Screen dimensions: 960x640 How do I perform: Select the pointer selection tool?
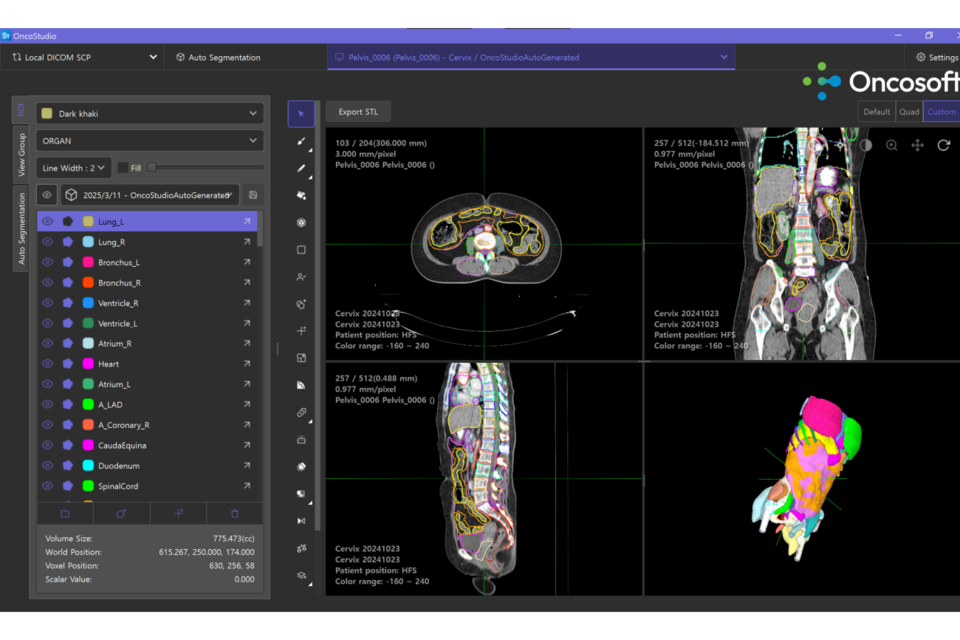click(301, 113)
